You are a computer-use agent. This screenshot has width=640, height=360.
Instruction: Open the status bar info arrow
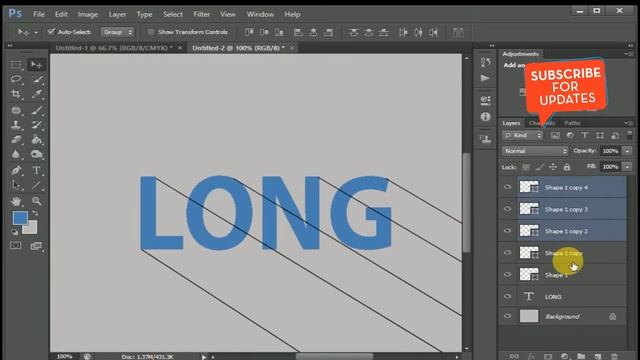tap(203, 357)
